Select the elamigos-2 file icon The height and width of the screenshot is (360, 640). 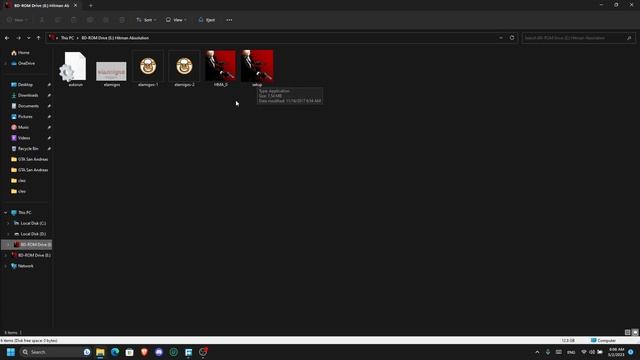point(184,66)
